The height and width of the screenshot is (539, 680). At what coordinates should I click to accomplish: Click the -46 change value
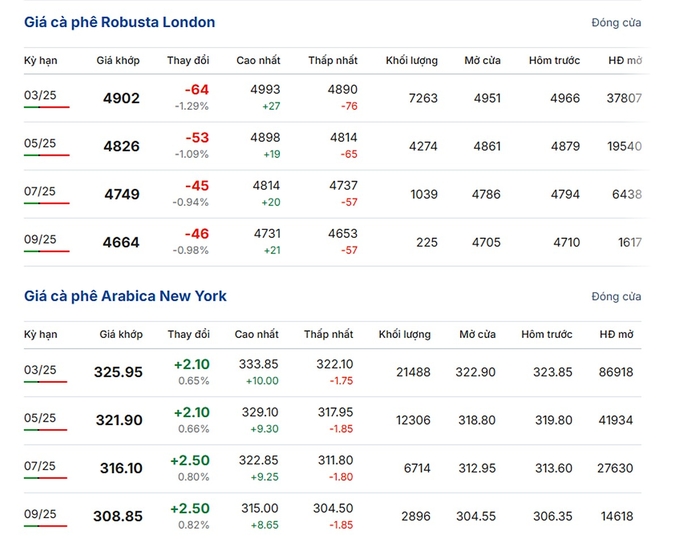pyautogui.click(x=197, y=234)
